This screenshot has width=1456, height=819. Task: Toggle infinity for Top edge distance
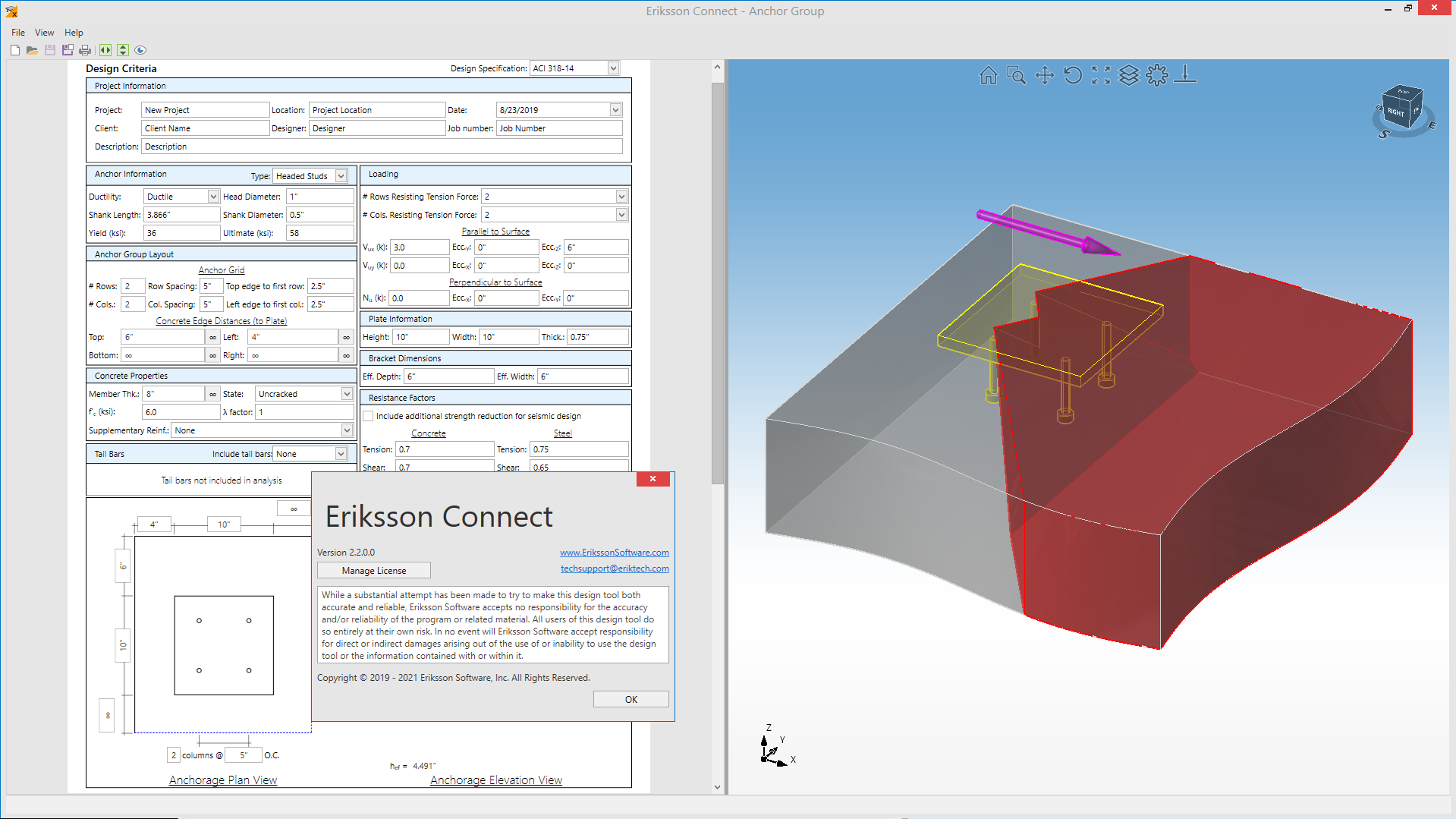pyautogui.click(x=213, y=338)
